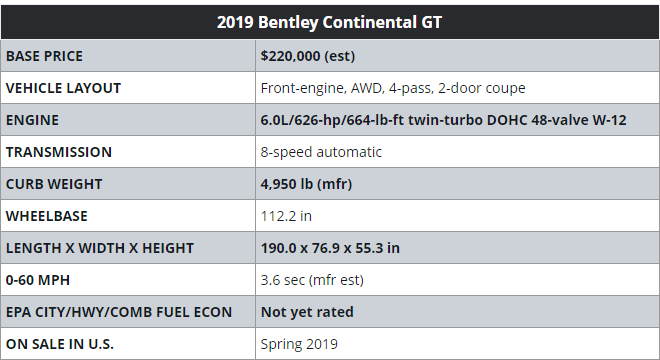This screenshot has width=660, height=360.
Task: Click the 3.6 sec (mfr est) value
Action: [312, 280]
